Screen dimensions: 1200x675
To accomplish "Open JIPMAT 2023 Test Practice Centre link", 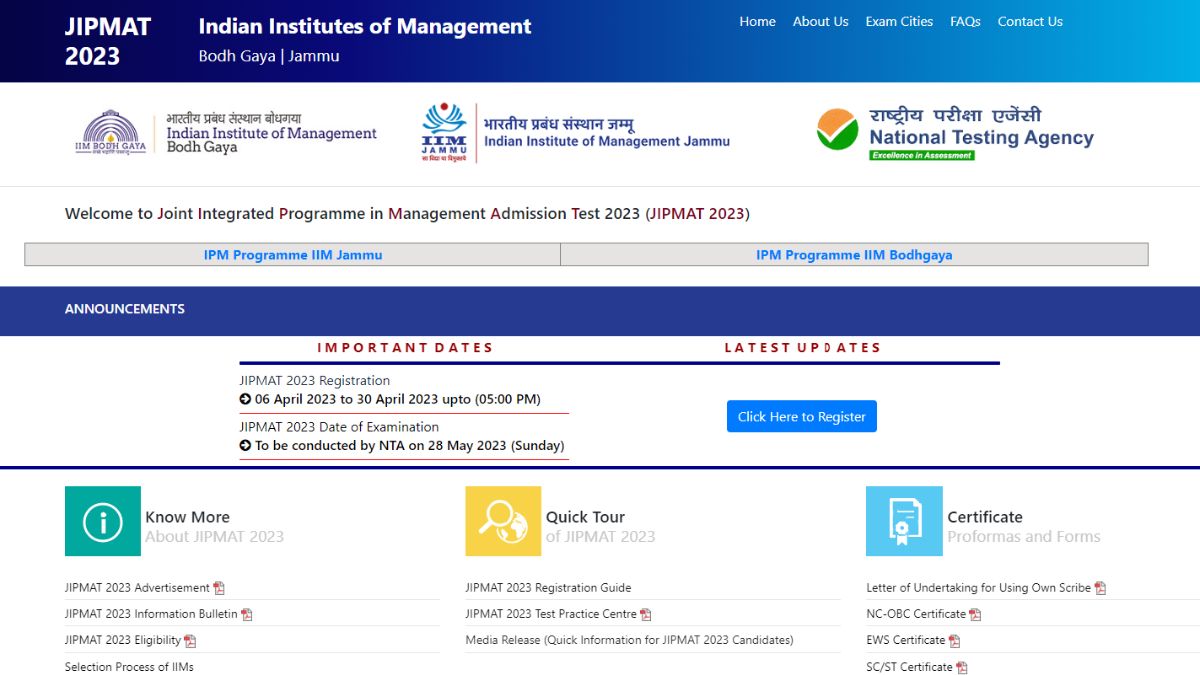I will click(551, 614).
